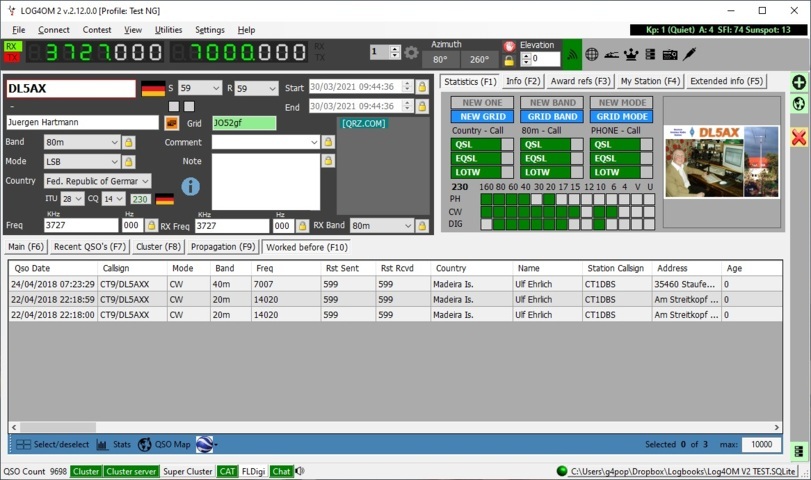Open the R report dropdown

tap(257, 88)
